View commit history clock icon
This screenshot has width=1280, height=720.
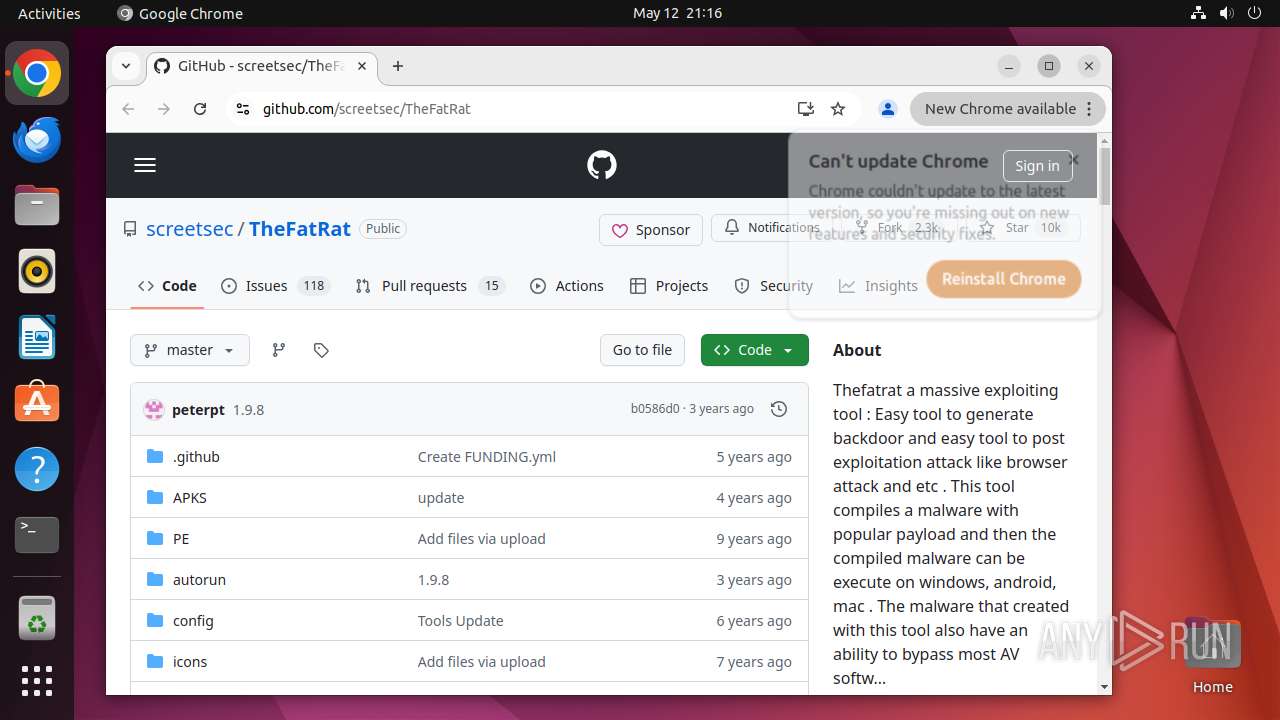click(x=779, y=409)
